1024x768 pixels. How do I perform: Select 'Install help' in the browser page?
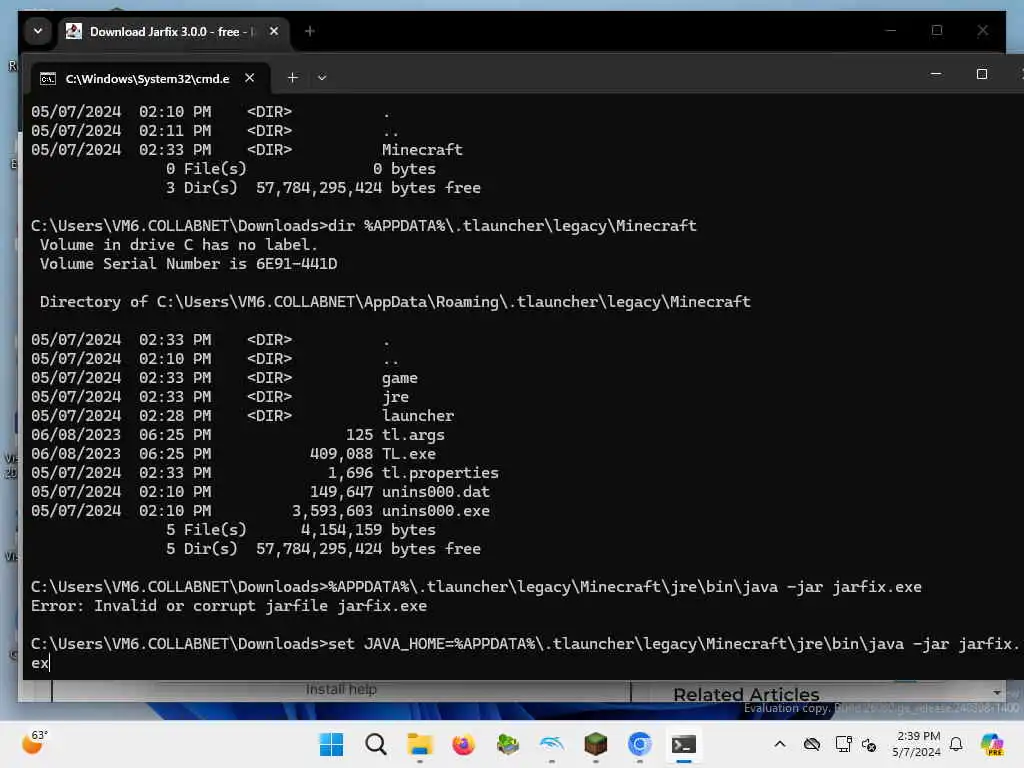[341, 689]
